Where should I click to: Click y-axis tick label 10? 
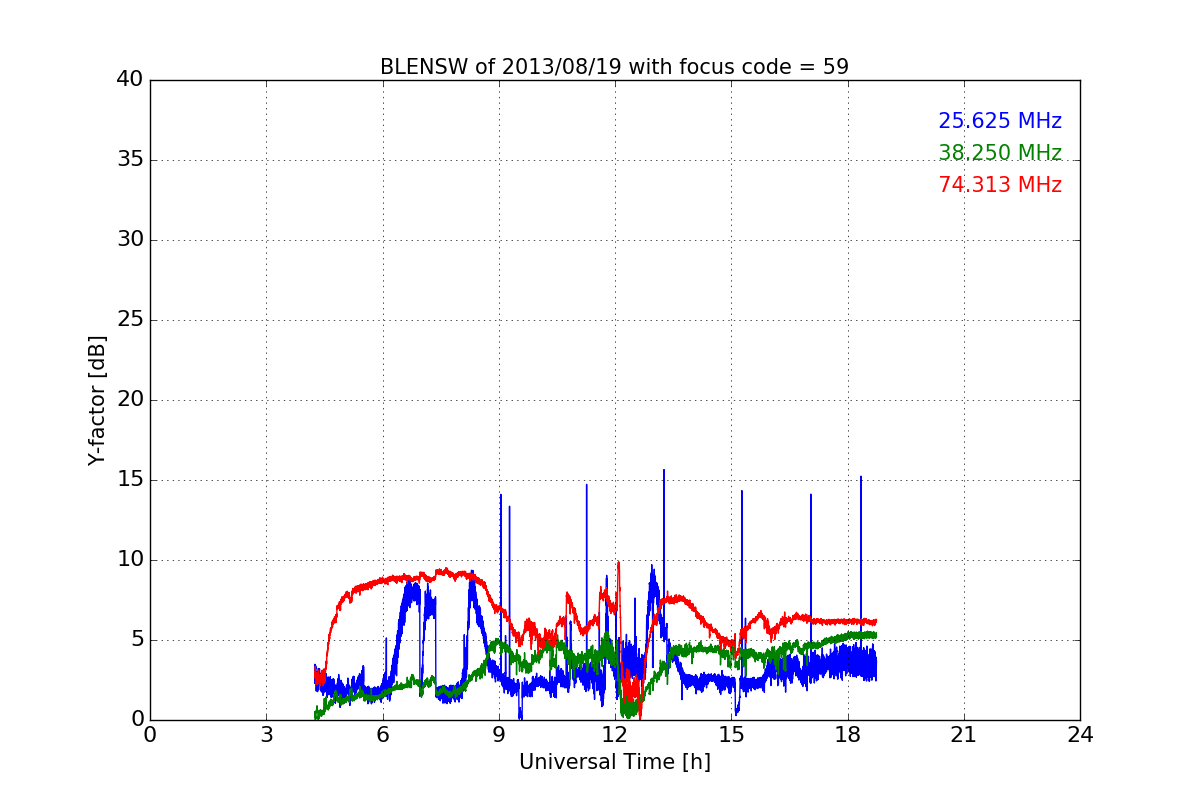130,560
